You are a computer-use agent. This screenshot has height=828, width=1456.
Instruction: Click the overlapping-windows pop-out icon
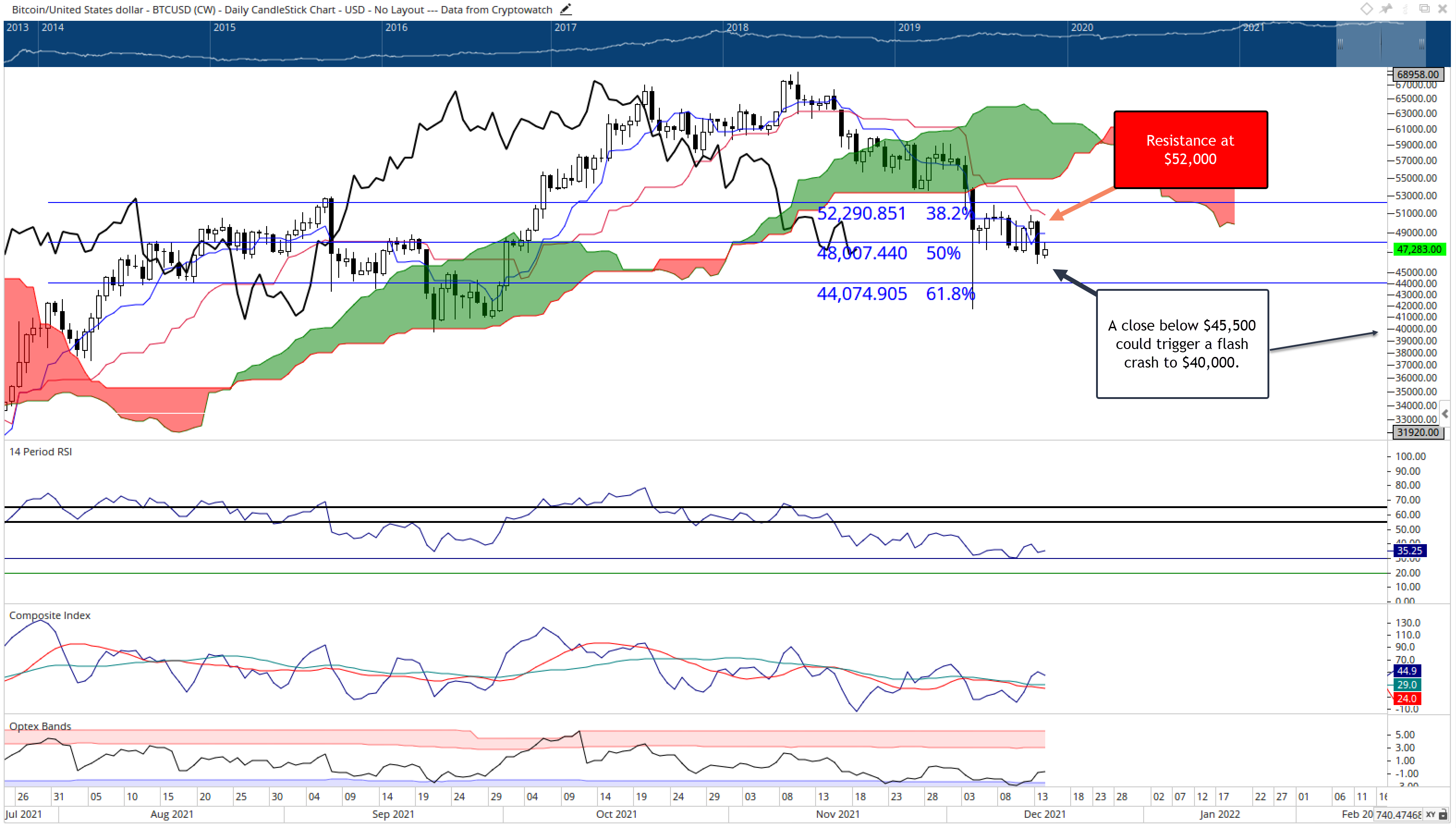[x=1424, y=8]
